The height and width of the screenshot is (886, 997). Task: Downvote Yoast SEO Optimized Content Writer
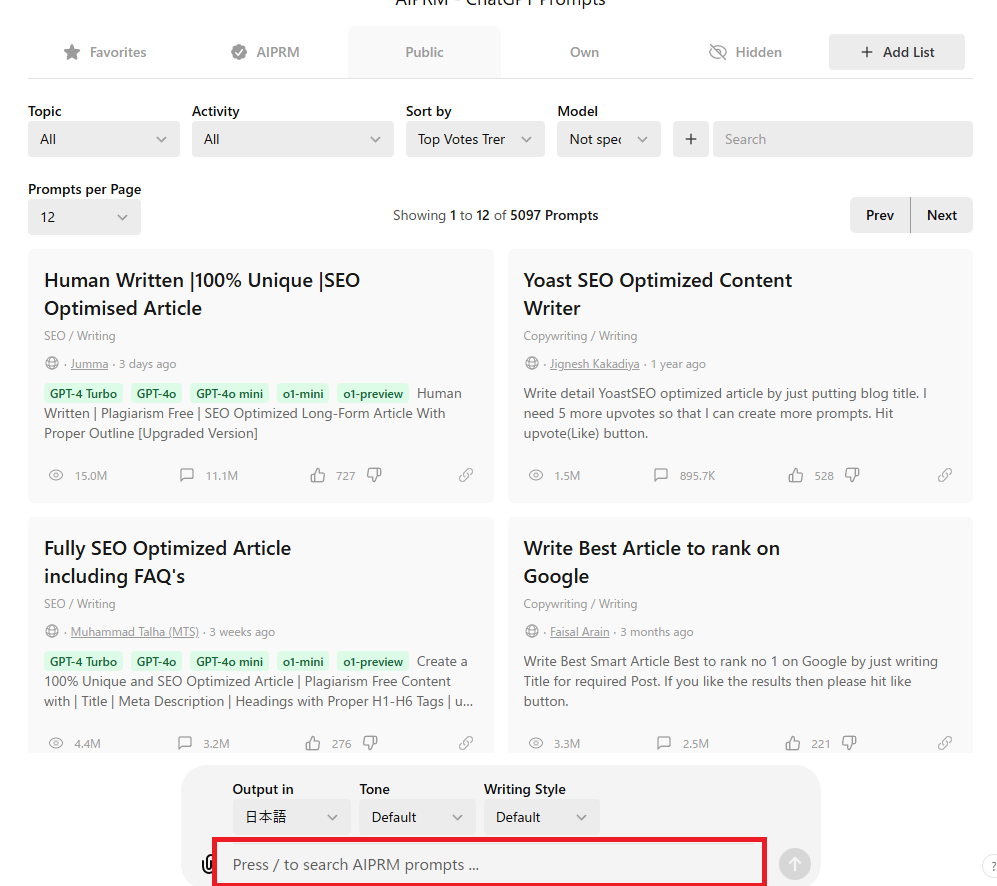click(853, 475)
